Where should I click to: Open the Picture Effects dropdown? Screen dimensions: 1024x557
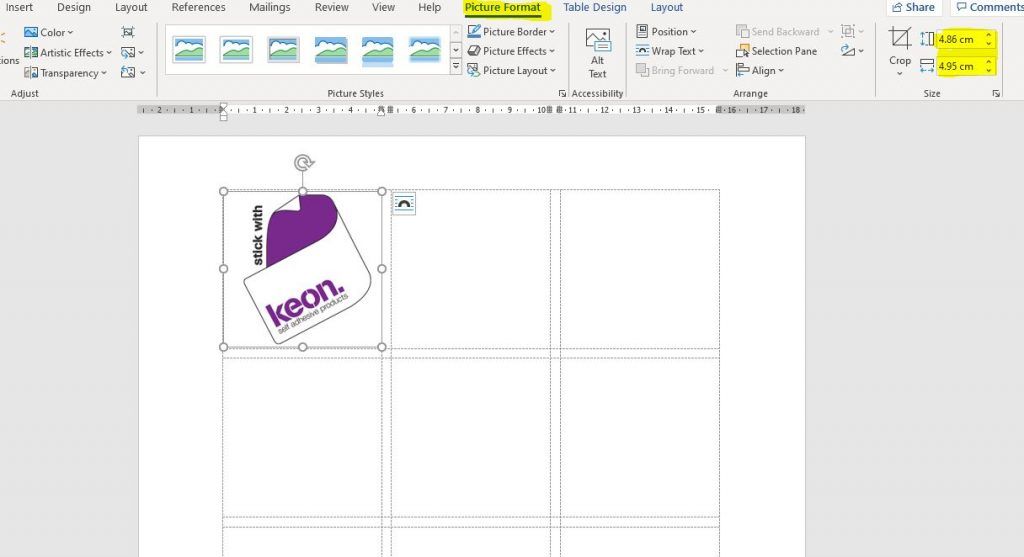511,51
